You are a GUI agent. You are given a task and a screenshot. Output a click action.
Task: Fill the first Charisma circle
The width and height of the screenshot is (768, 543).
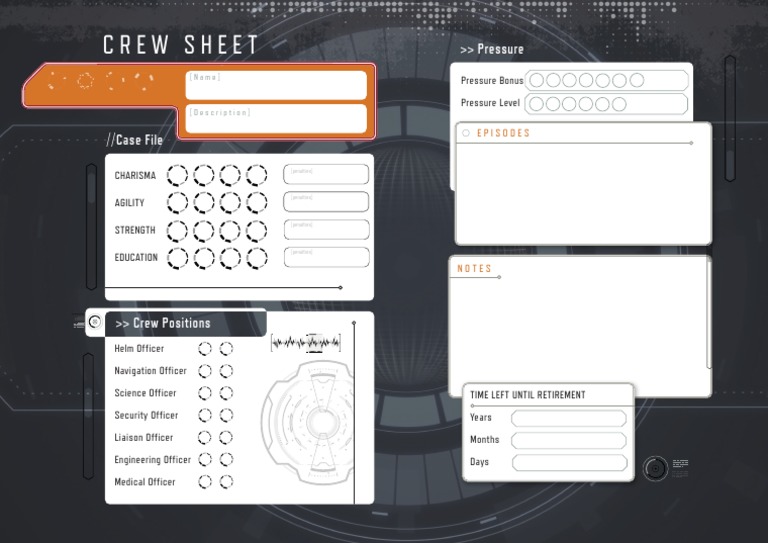pos(177,175)
